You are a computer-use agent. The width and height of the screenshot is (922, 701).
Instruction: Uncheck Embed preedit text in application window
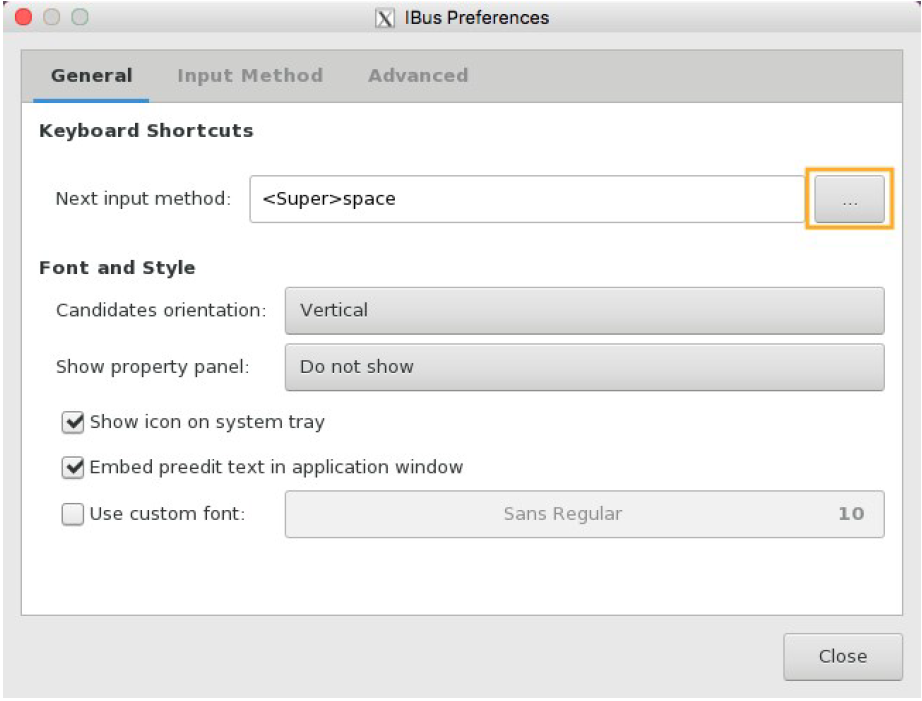click(73, 467)
